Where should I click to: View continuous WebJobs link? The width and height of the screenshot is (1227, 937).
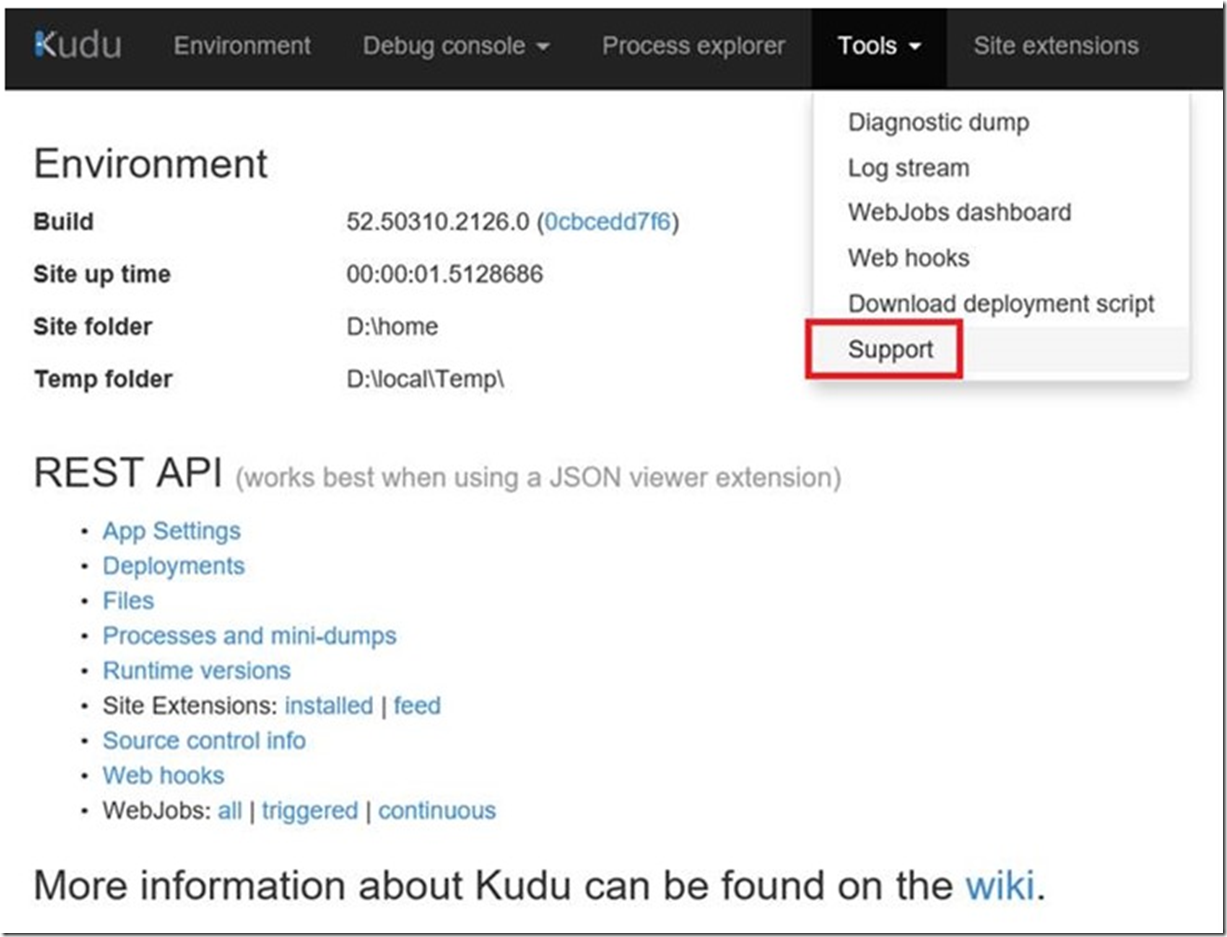pyautogui.click(x=437, y=810)
